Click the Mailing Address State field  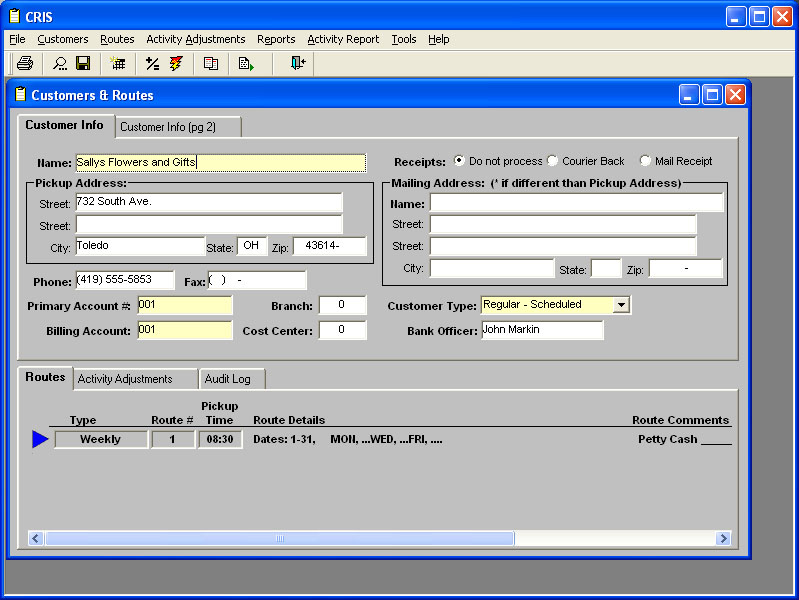(x=606, y=268)
